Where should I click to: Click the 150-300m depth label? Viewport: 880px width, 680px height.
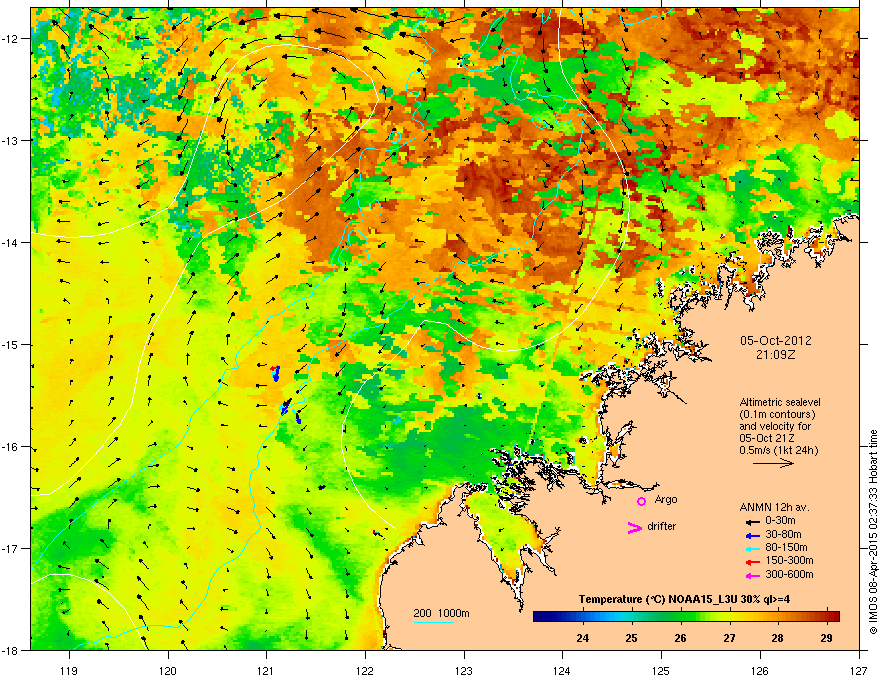[789, 560]
